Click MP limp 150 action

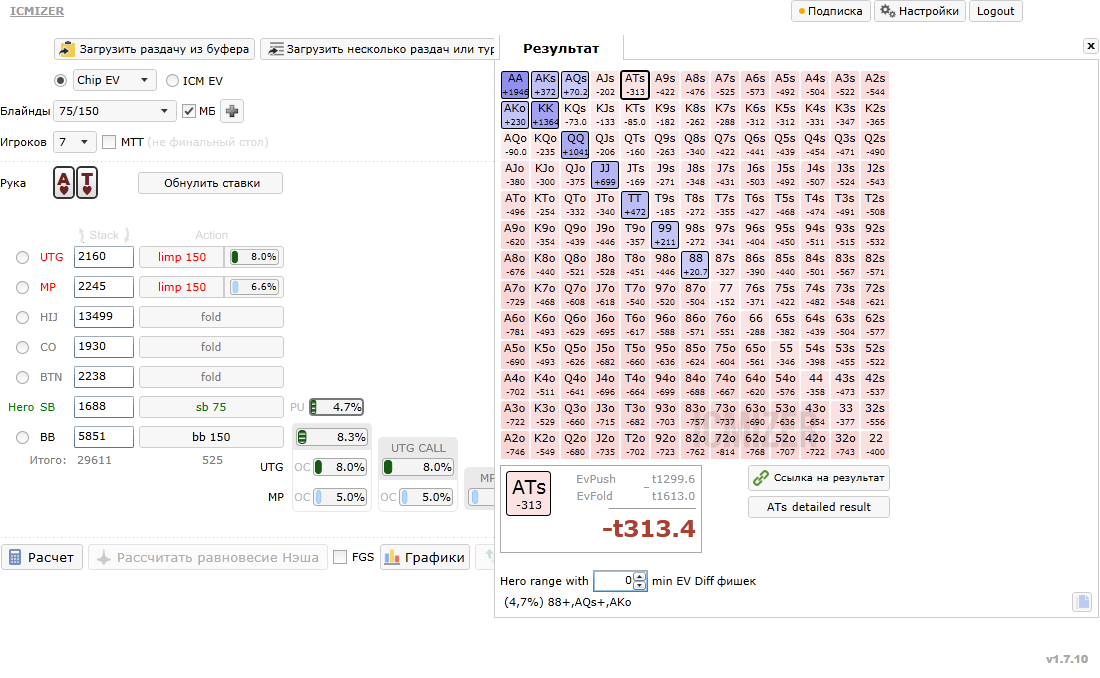click(x=182, y=287)
